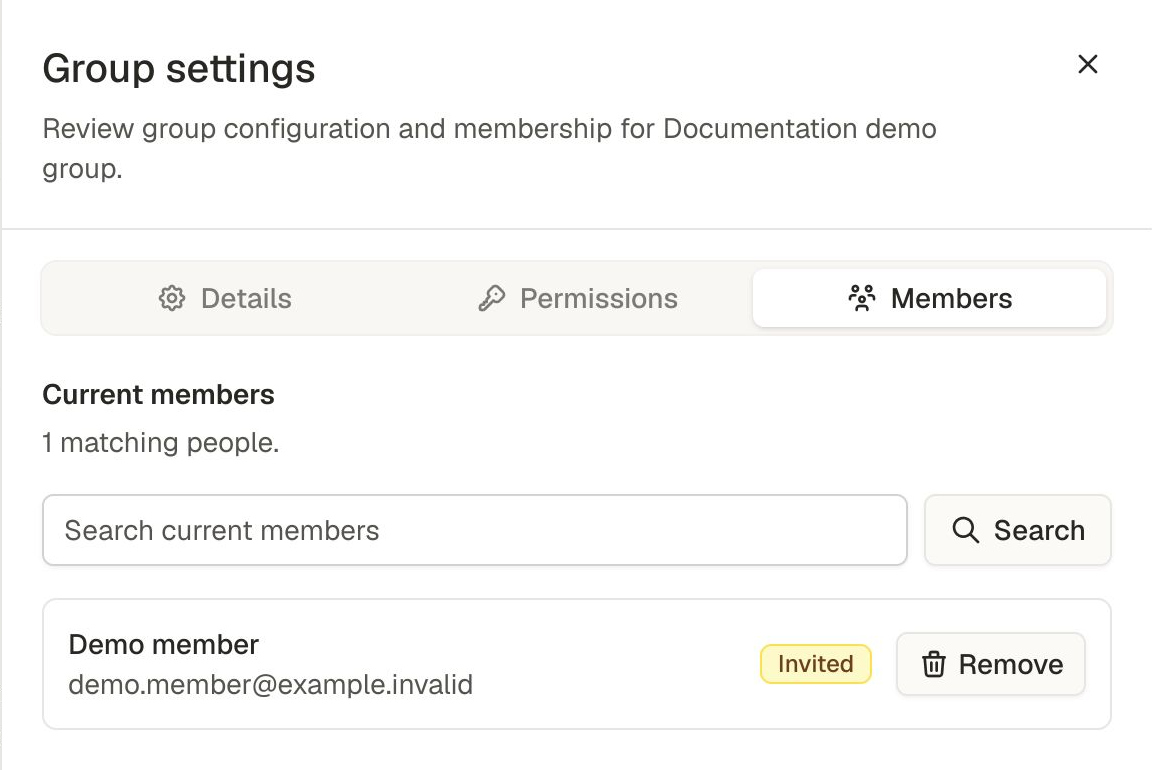The width and height of the screenshot is (1152, 770).
Task: Click the Search button
Action: [1018, 530]
